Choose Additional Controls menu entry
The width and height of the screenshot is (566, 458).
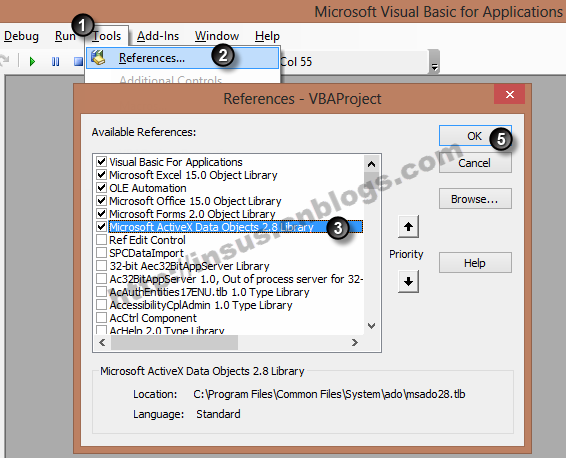click(x=170, y=79)
